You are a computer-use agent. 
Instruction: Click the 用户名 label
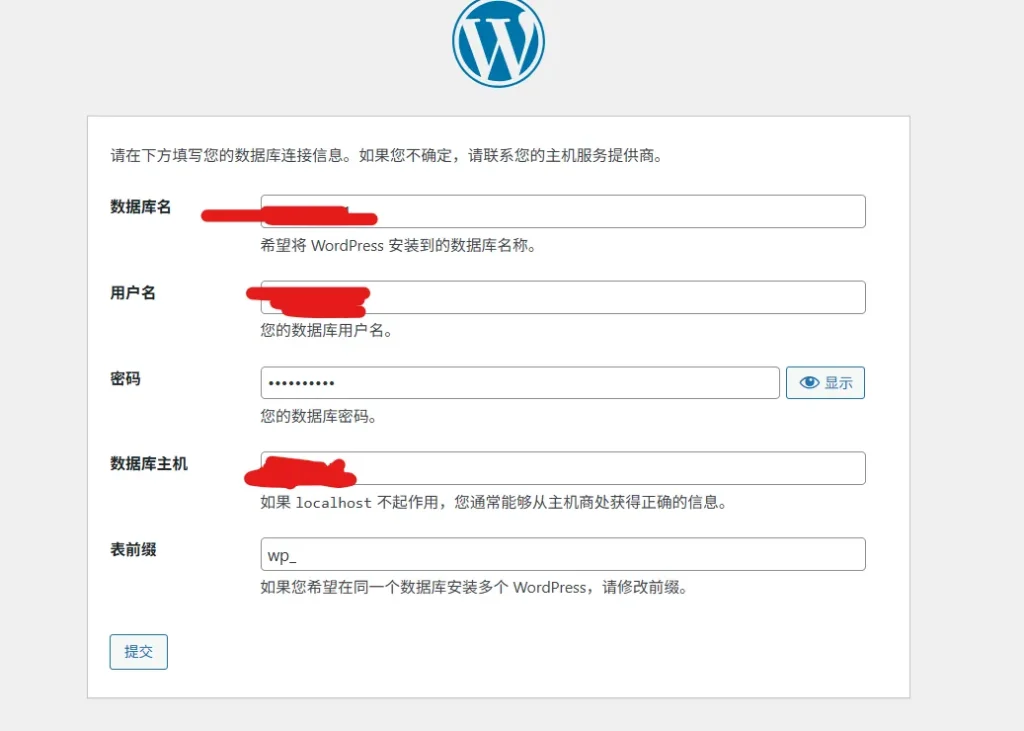click(133, 293)
